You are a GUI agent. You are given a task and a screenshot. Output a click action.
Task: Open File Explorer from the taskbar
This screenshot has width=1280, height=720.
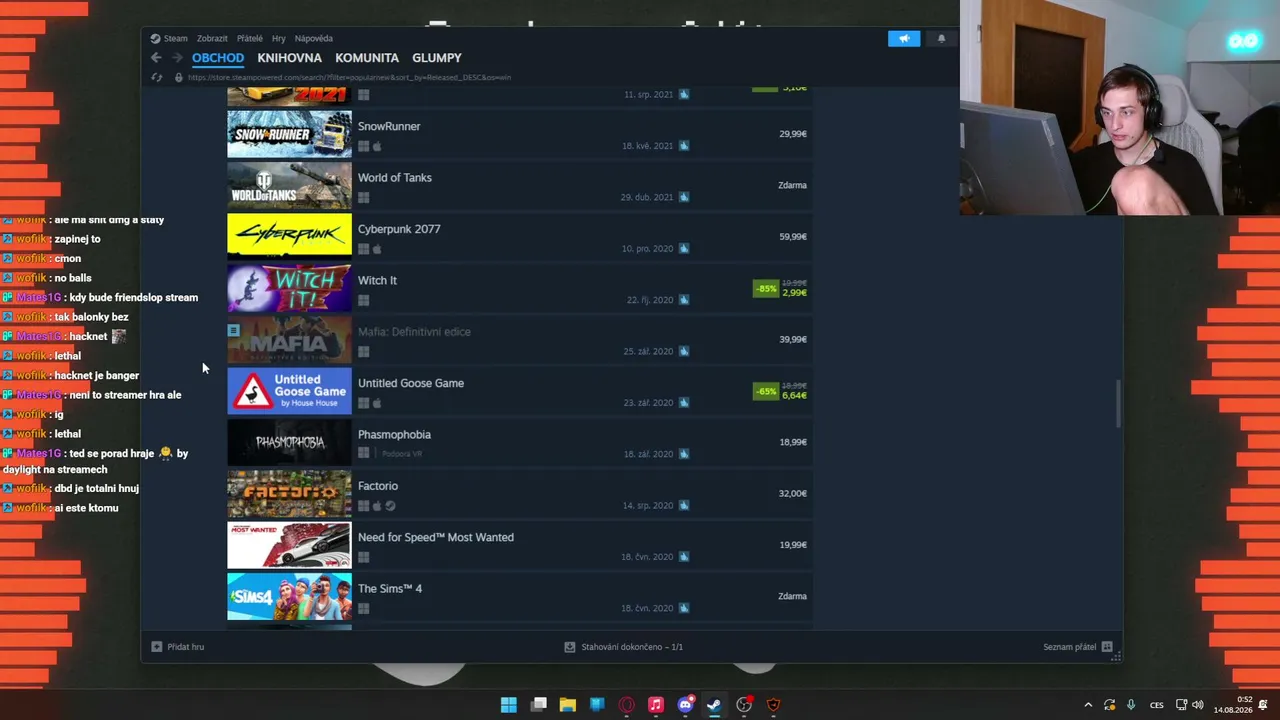tap(568, 705)
